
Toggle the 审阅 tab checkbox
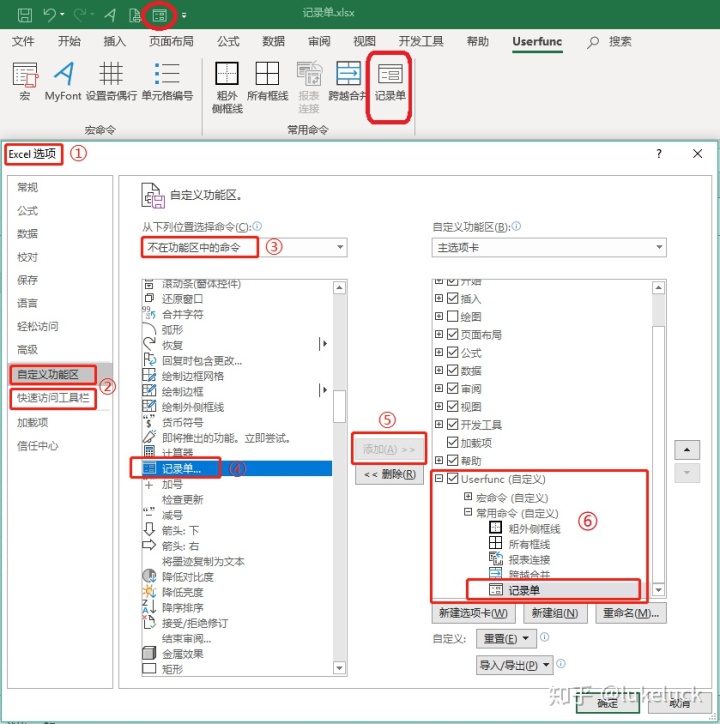coord(453,388)
